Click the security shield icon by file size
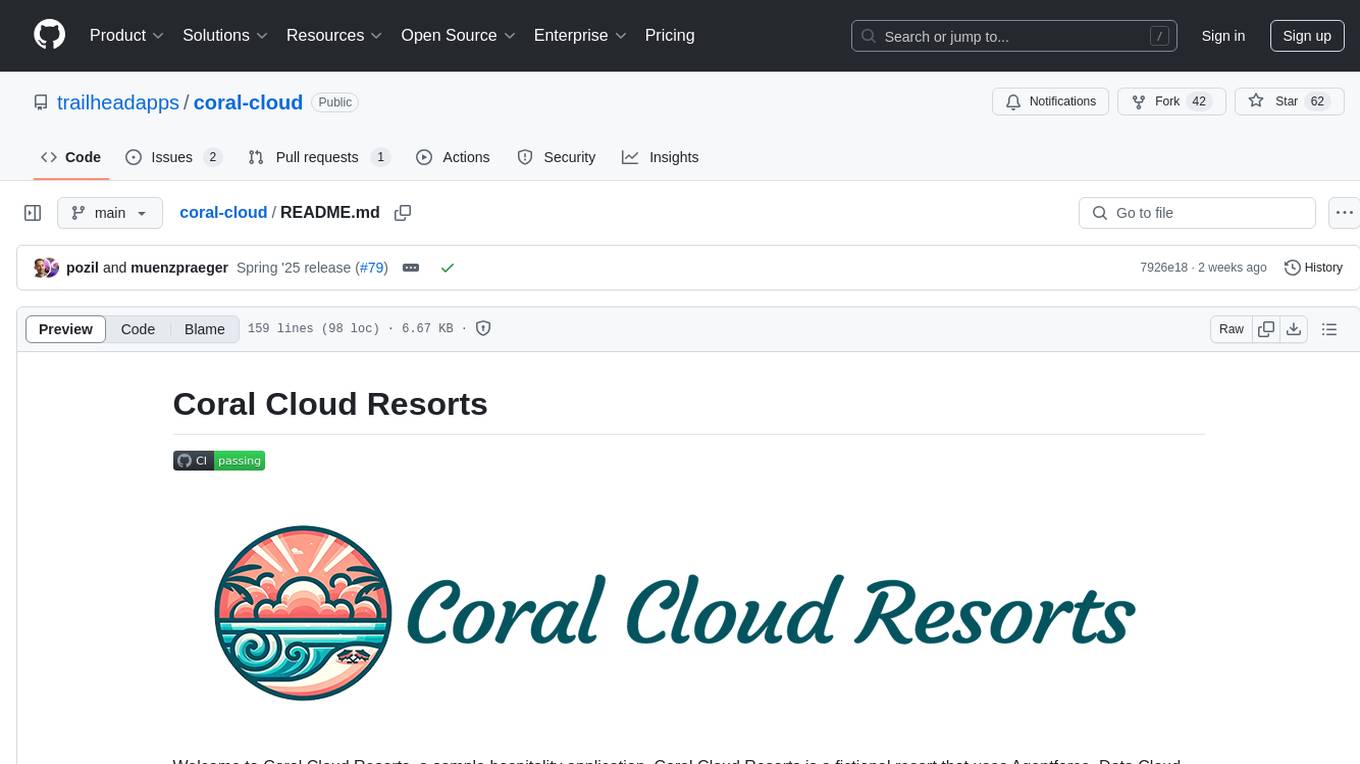The height and width of the screenshot is (764, 1360). coord(483,328)
